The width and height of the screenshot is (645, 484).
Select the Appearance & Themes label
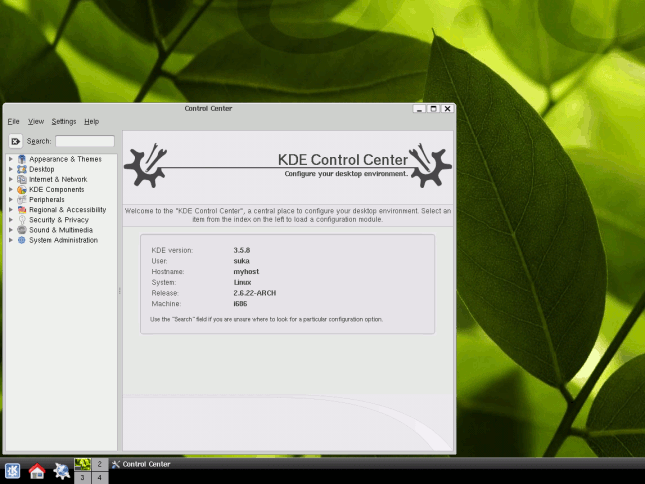pos(65,159)
